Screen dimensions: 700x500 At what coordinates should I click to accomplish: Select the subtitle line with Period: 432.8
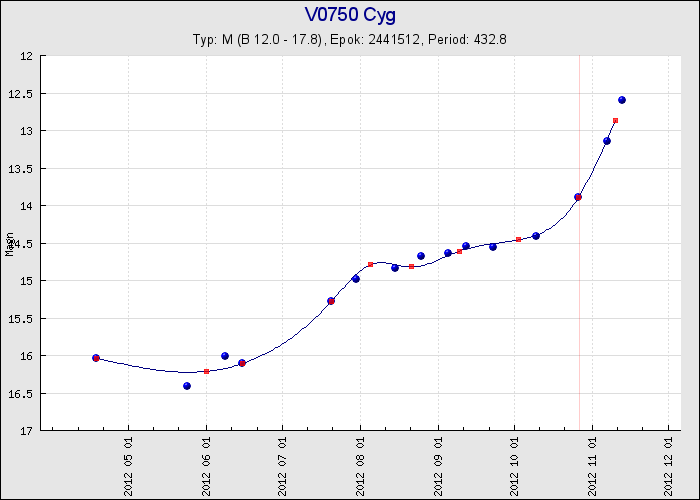coord(350,39)
